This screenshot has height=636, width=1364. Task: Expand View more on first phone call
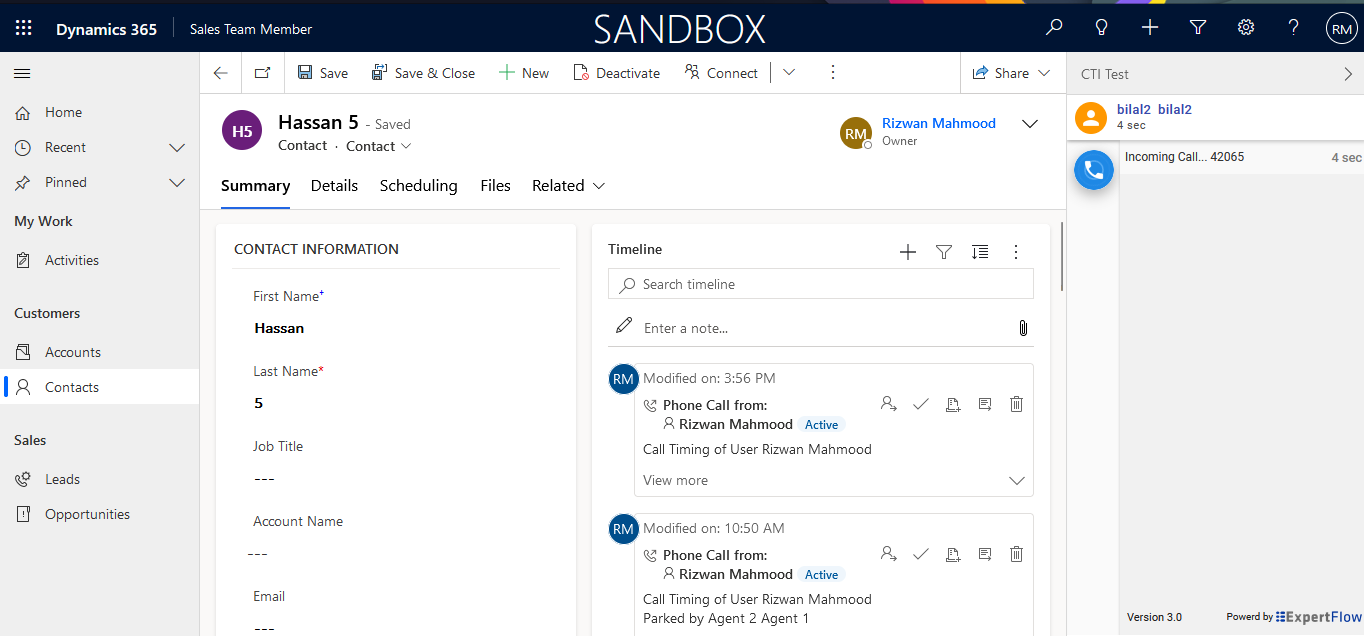coord(675,480)
